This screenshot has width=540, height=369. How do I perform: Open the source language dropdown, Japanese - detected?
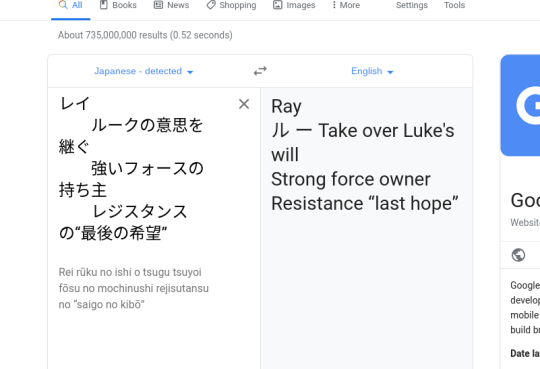click(144, 71)
